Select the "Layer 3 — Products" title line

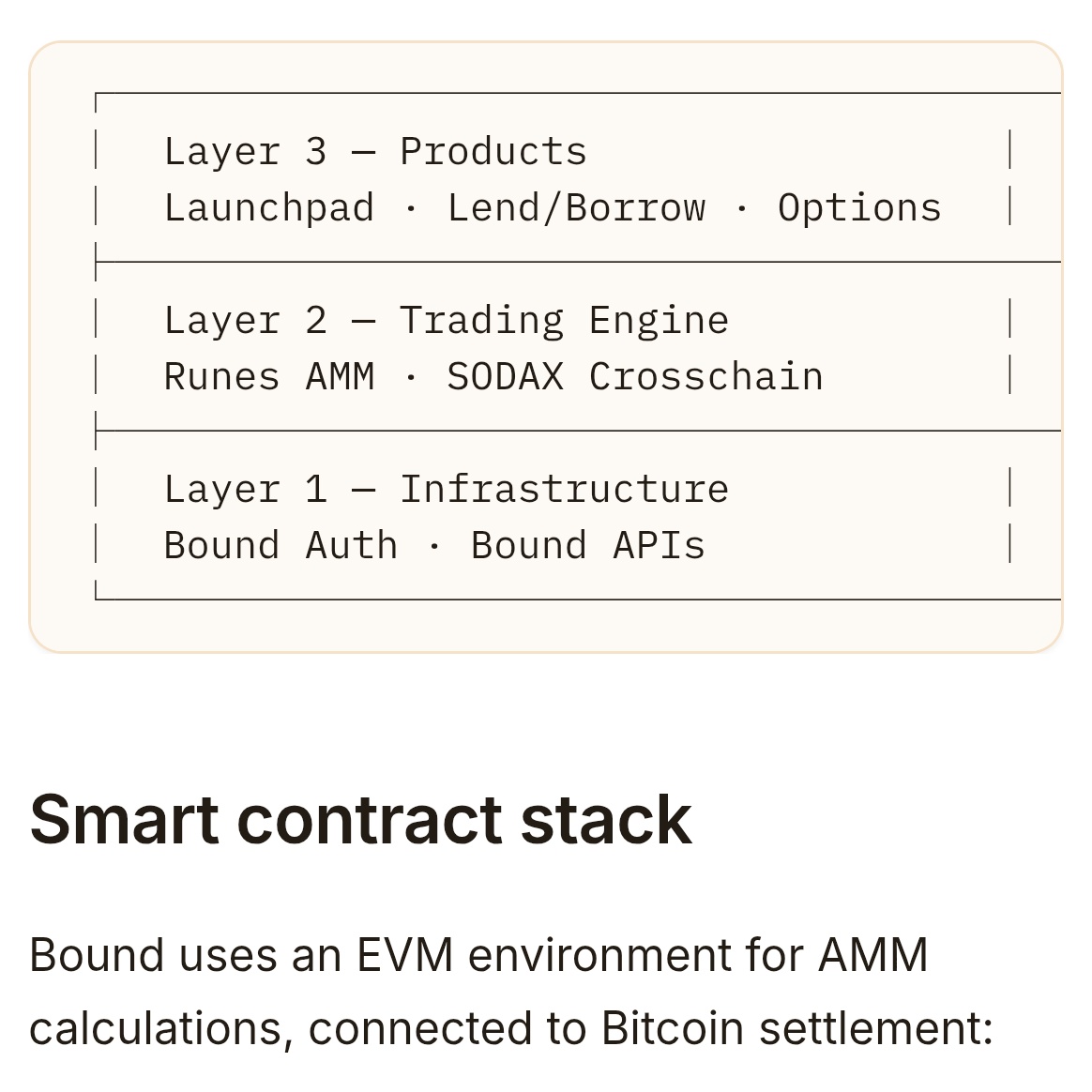point(375,152)
